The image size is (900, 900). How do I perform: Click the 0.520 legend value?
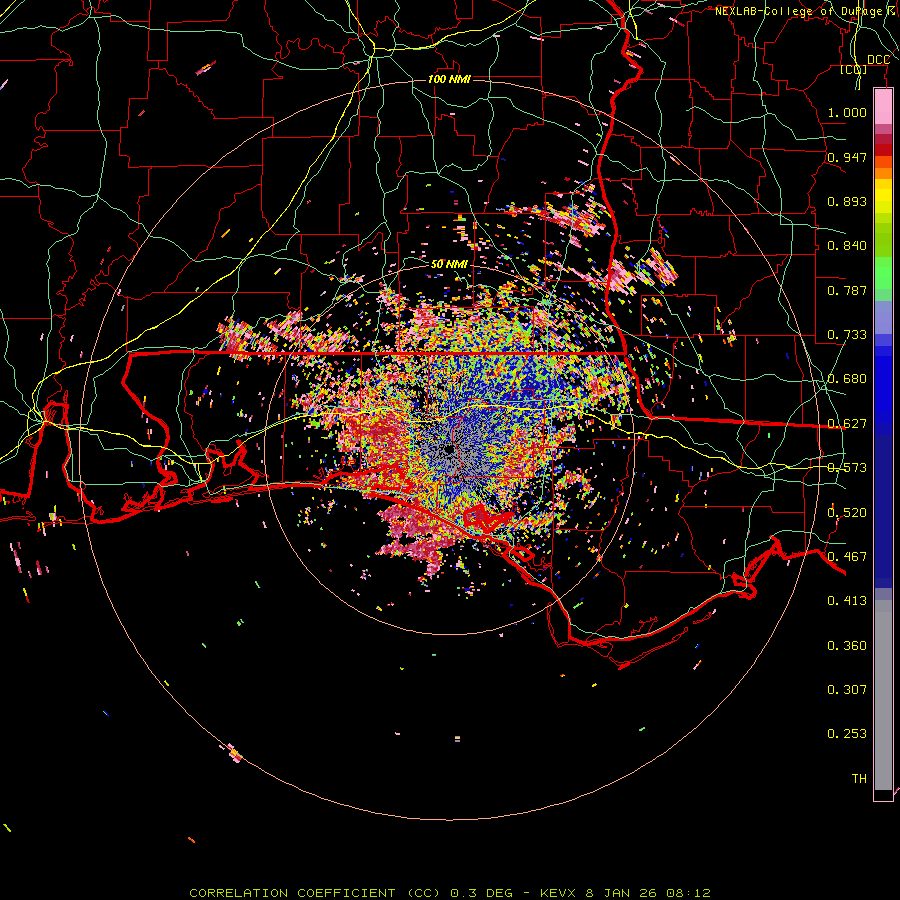pos(847,512)
